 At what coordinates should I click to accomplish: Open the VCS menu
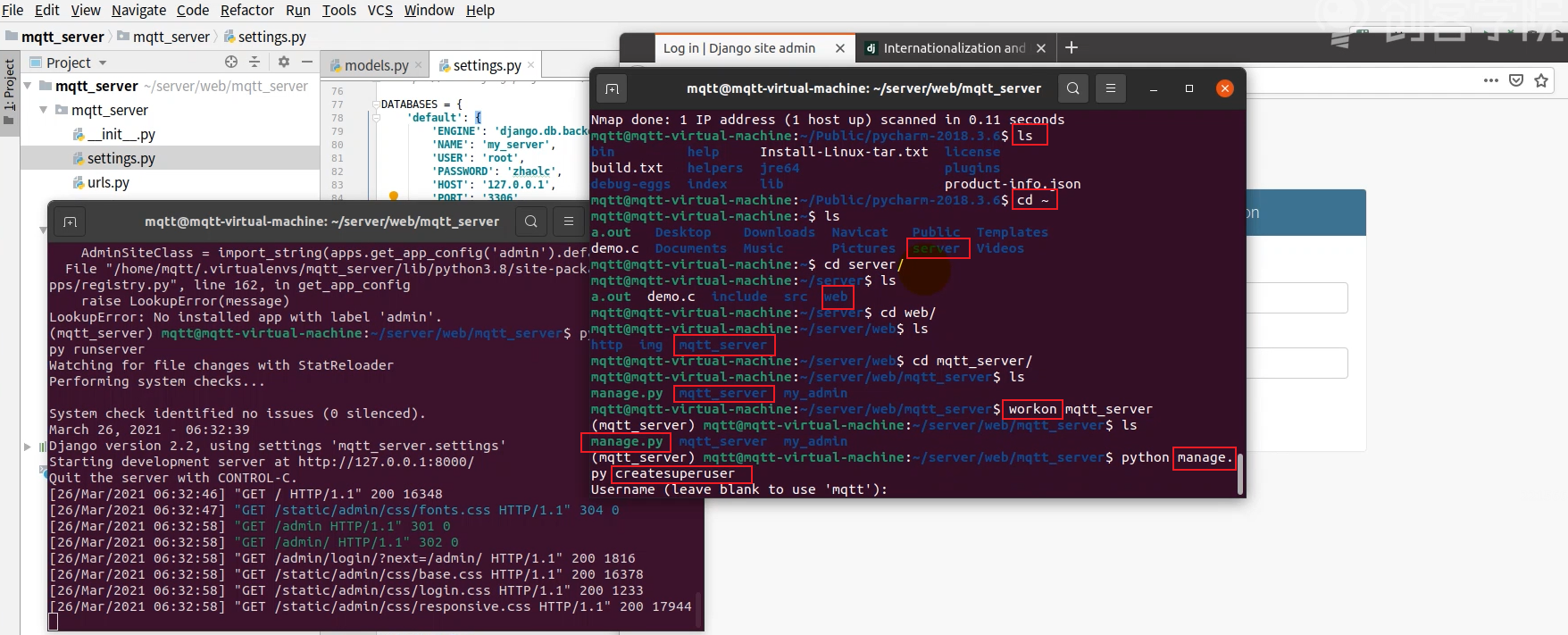click(x=380, y=10)
